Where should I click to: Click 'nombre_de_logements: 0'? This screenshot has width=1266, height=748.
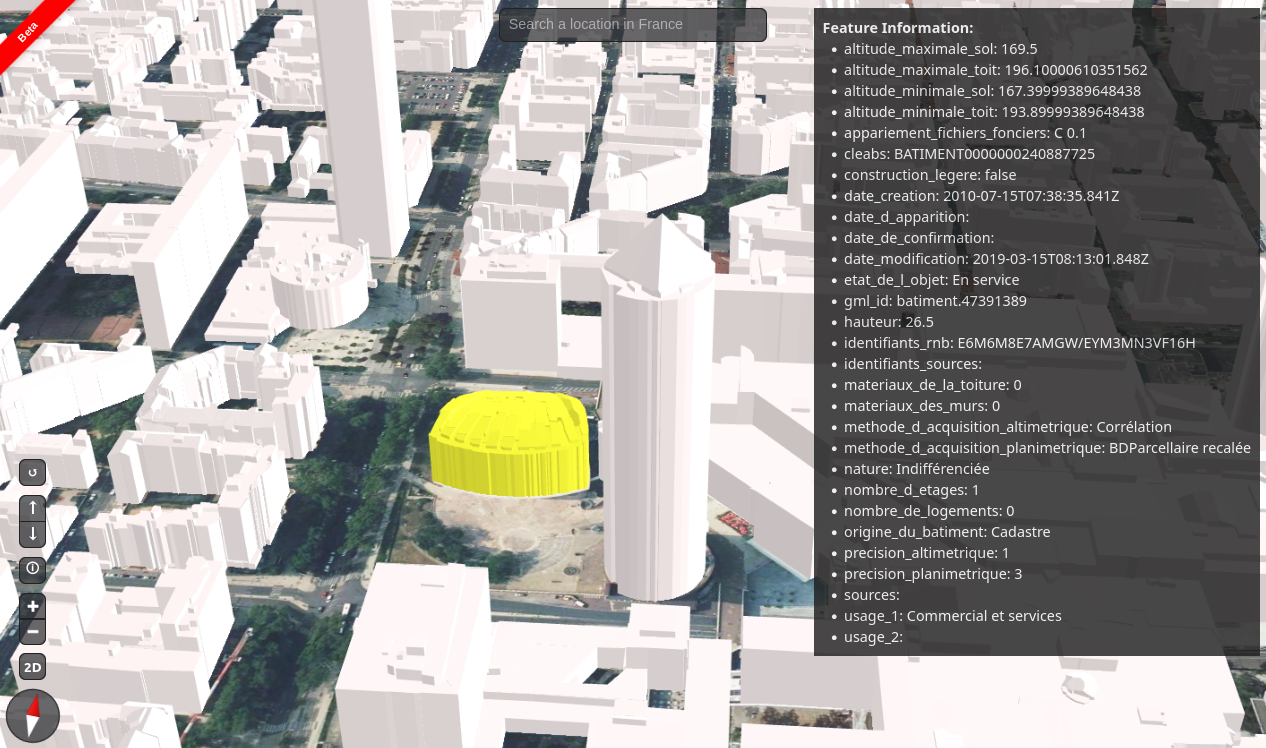(x=929, y=511)
